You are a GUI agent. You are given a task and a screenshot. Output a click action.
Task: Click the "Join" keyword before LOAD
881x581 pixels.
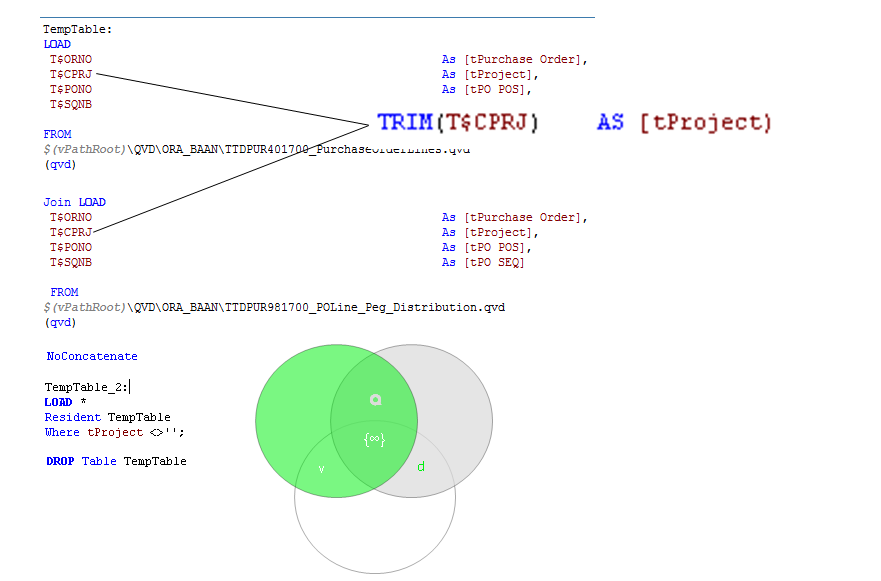(57, 202)
